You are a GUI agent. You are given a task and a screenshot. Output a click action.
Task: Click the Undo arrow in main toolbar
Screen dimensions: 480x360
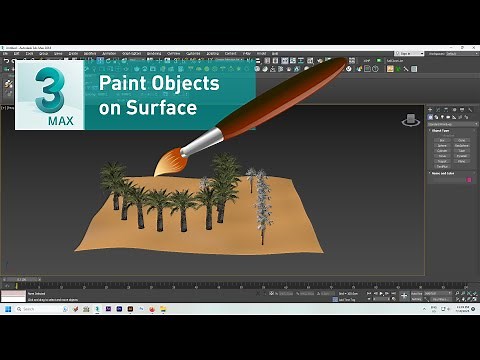coord(6,61)
